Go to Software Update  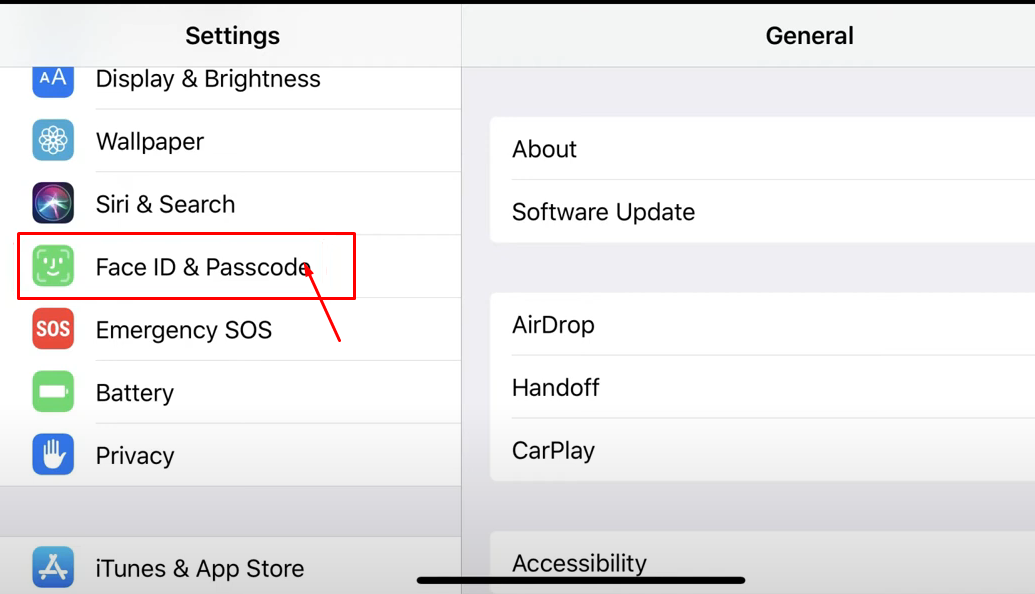coord(762,211)
